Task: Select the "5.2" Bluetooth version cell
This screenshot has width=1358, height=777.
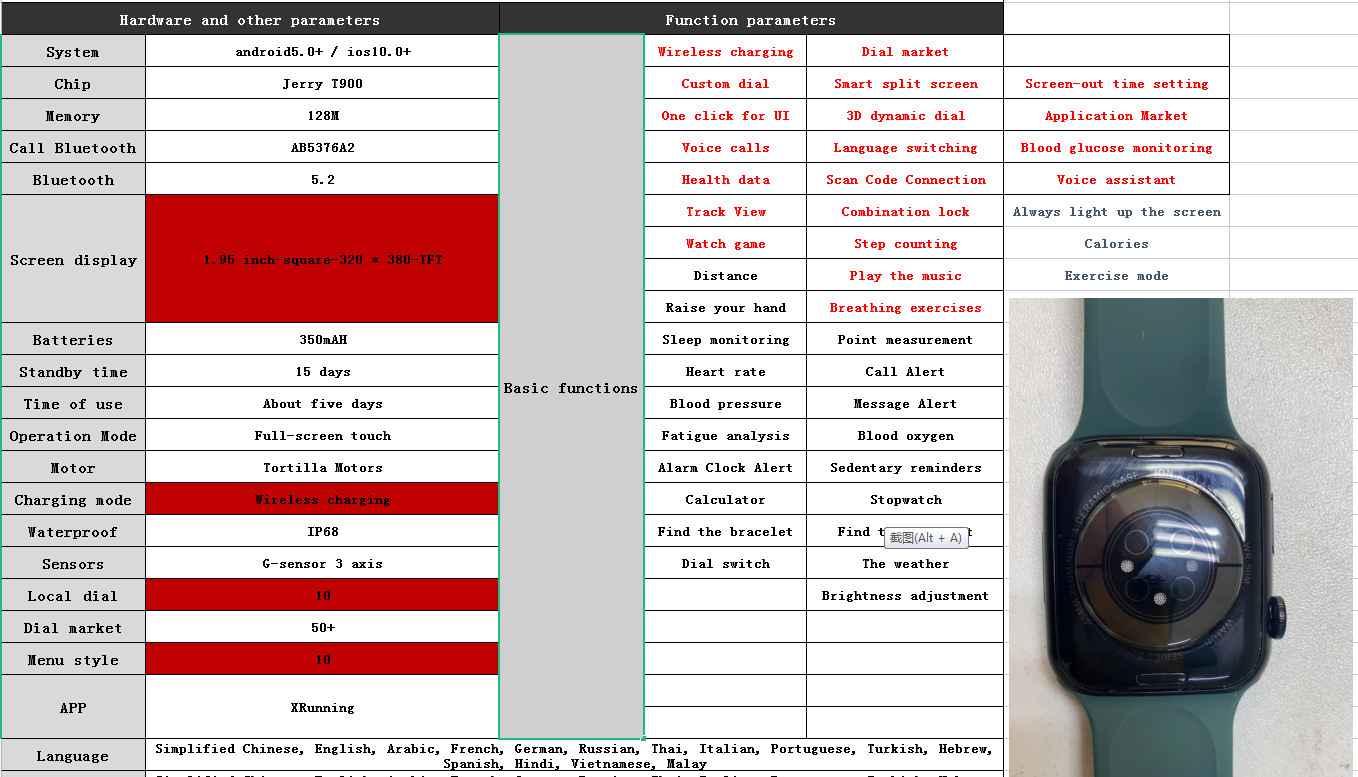Action: click(322, 180)
